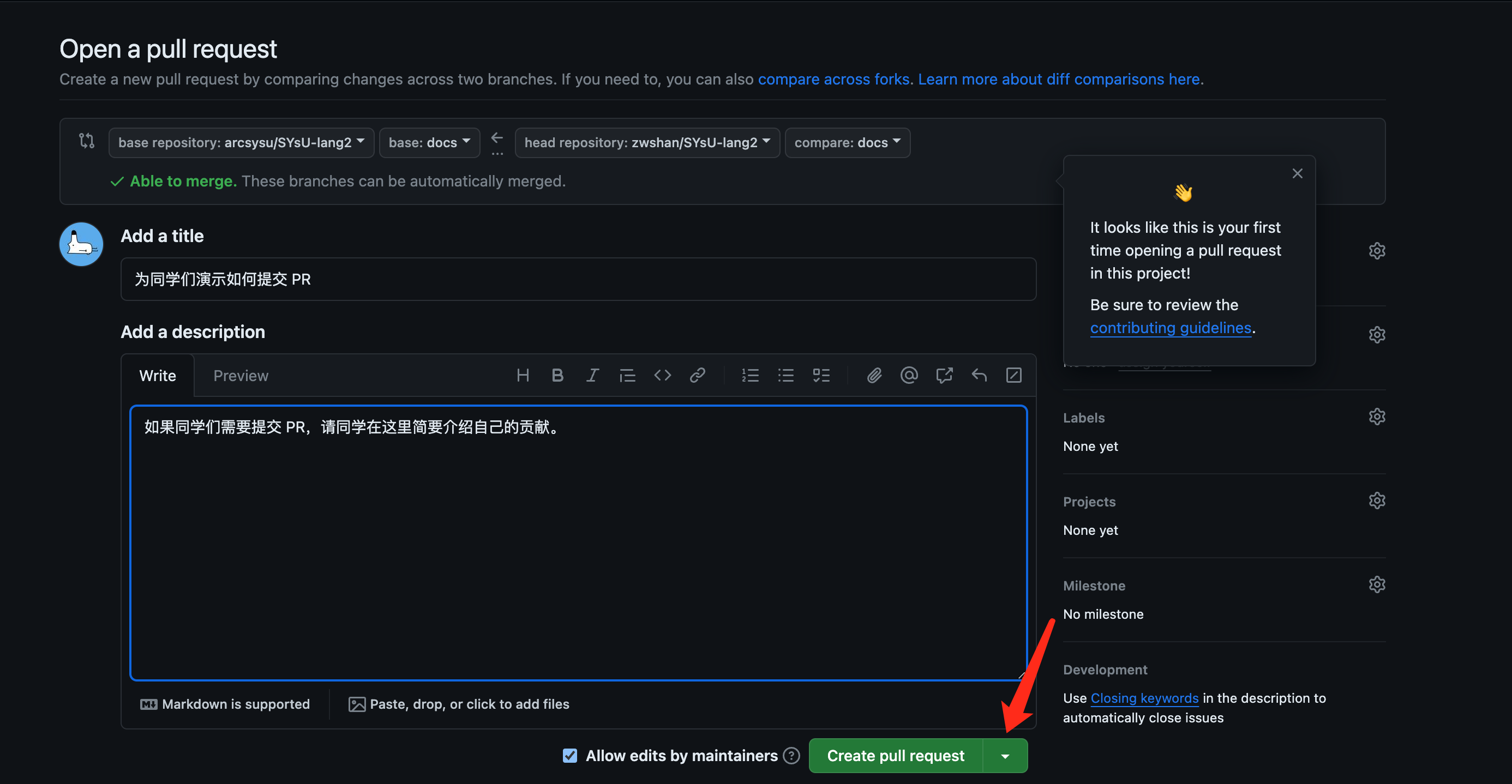Open Milestone settings gear
This screenshot has width=1512, height=784.
click(x=1376, y=584)
